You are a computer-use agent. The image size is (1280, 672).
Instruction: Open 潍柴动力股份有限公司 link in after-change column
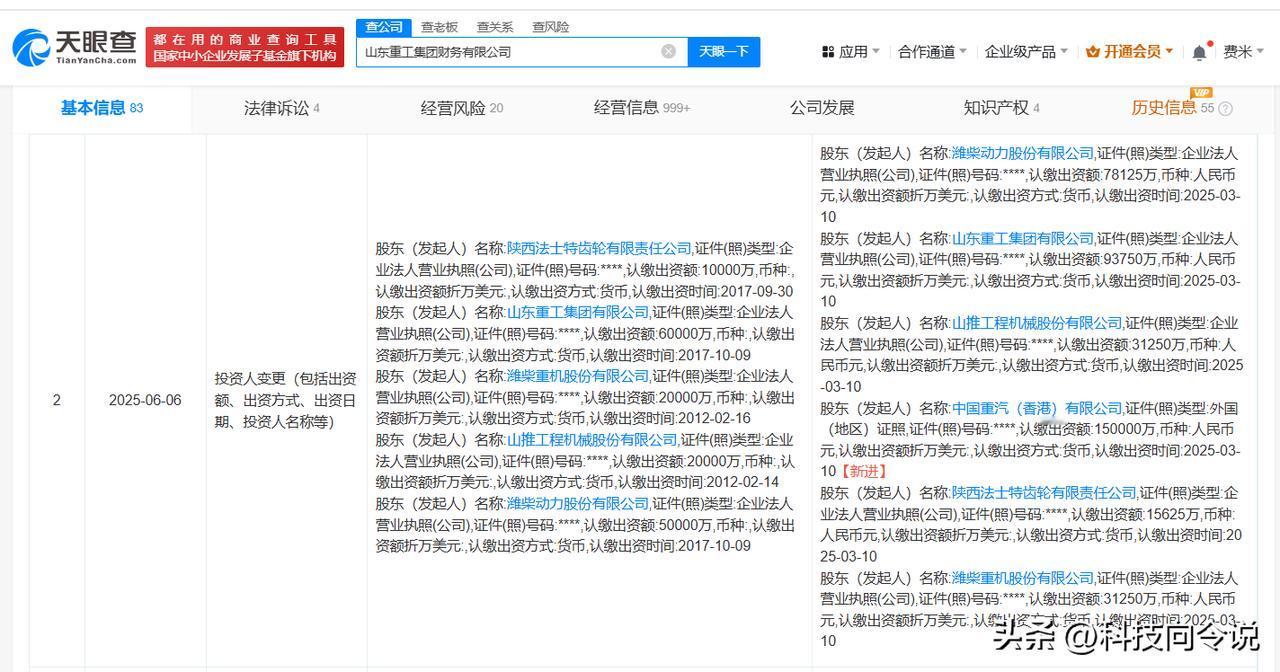click(1023, 154)
